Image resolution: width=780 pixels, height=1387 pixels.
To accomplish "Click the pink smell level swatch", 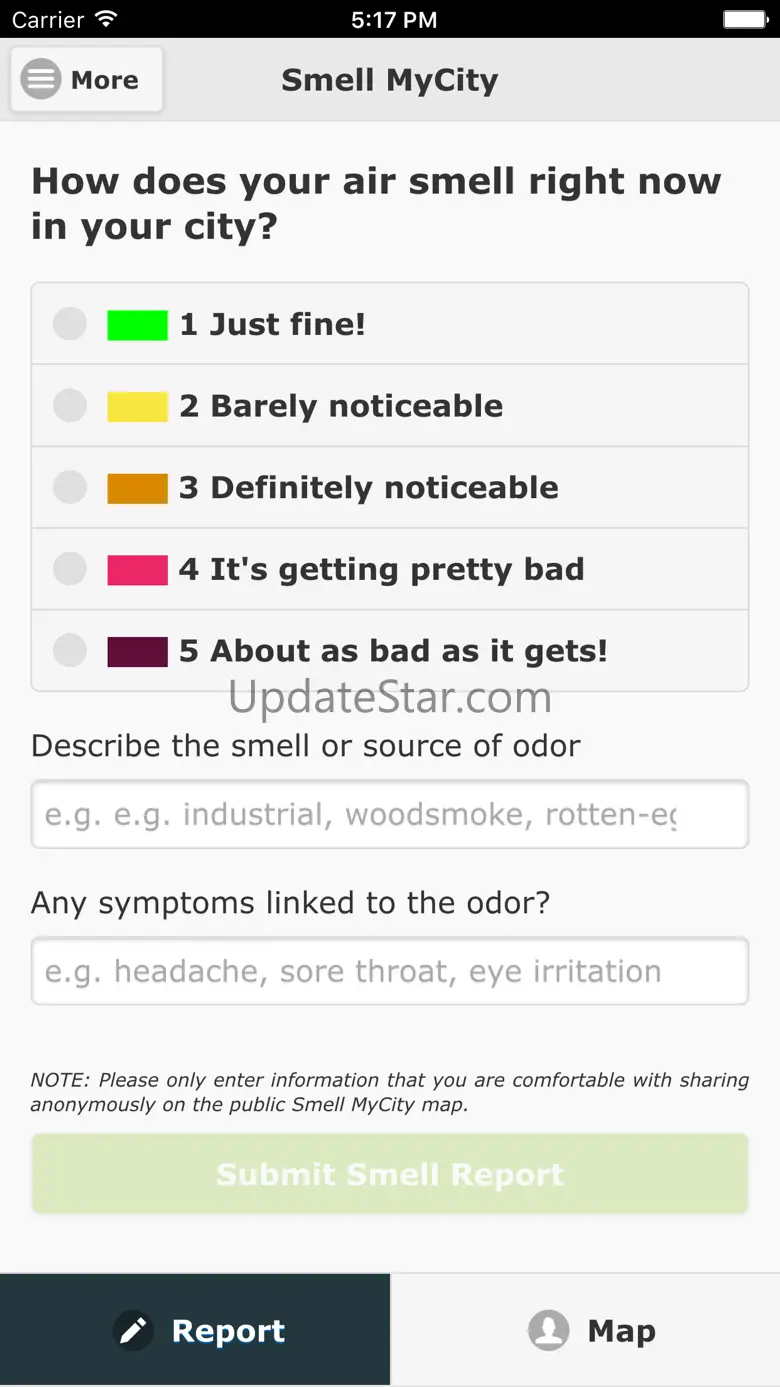I will [137, 570].
